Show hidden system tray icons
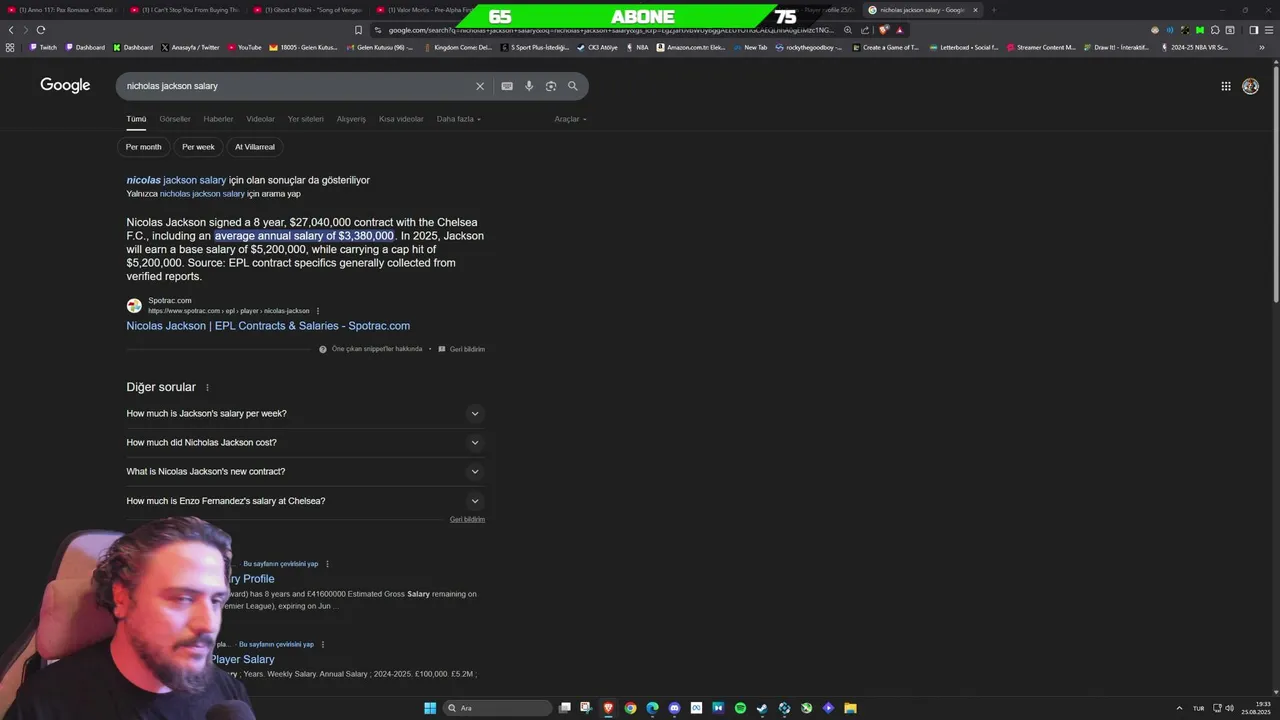1280x720 pixels. coord(1178,708)
